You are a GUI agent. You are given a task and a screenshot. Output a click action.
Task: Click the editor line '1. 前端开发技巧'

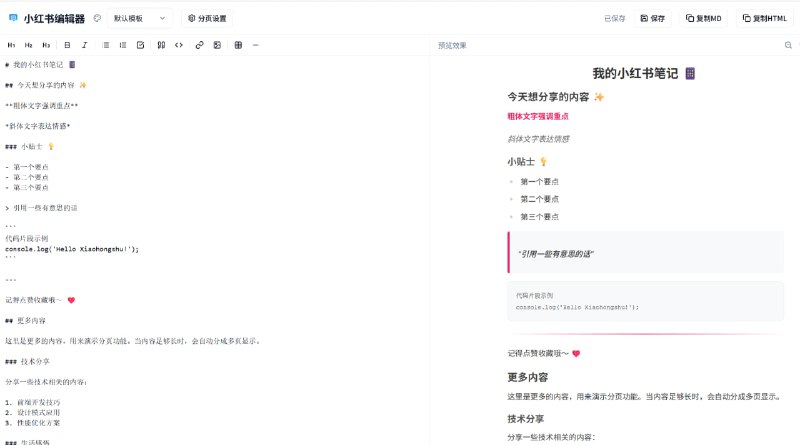pyautogui.click(x=33, y=402)
